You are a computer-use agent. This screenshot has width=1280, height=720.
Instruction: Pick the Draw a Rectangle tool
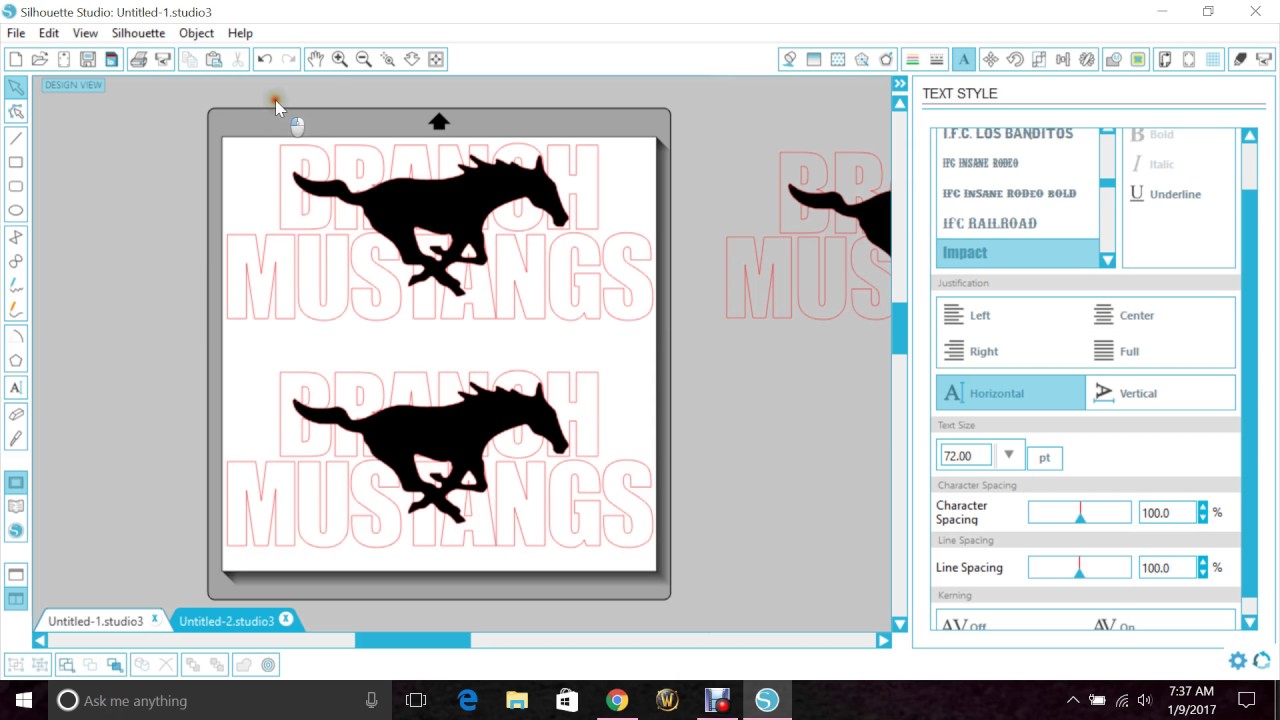click(x=16, y=162)
